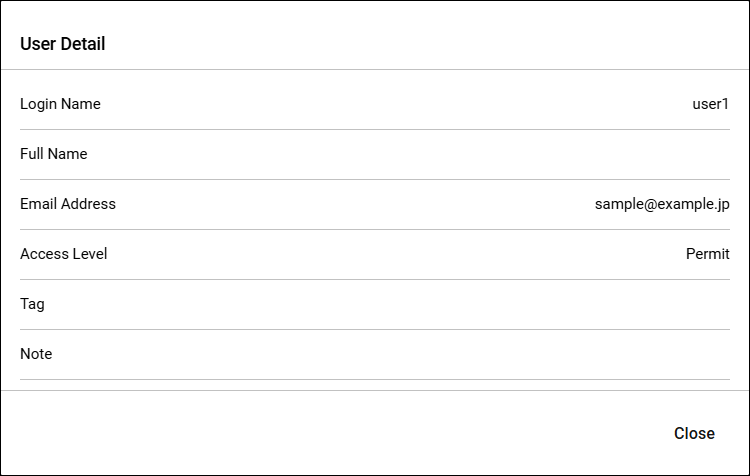Click the Email Address label
750x476 pixels.
tap(68, 204)
